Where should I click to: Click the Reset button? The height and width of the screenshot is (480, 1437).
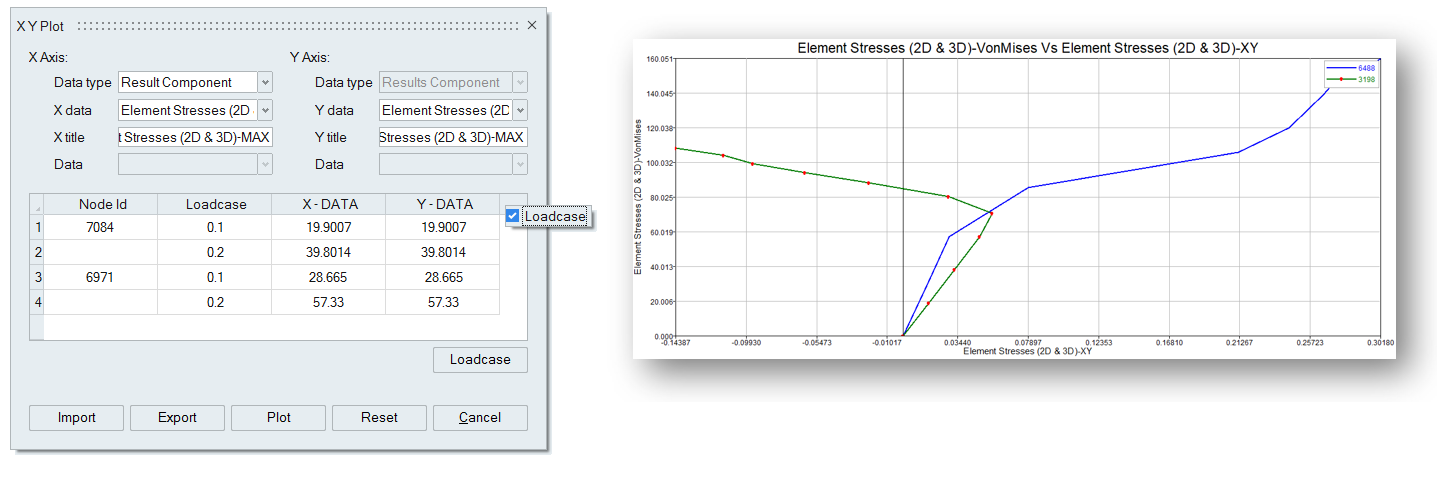(379, 417)
